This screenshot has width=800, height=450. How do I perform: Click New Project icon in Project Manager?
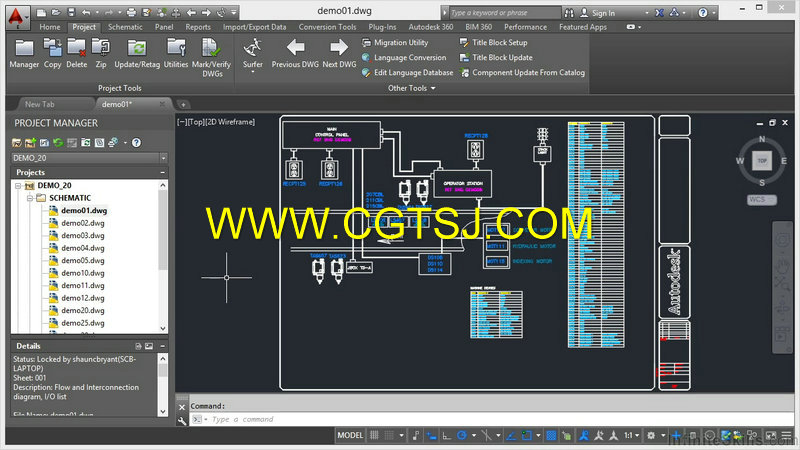(x=31, y=143)
